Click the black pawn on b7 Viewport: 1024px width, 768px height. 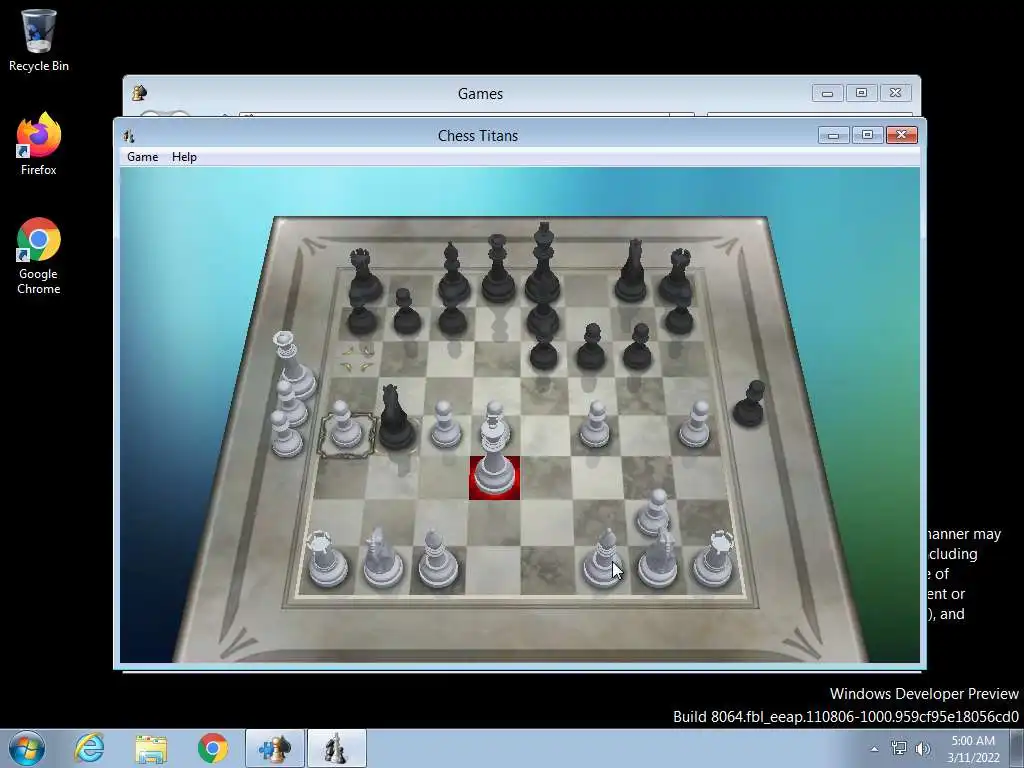click(406, 312)
